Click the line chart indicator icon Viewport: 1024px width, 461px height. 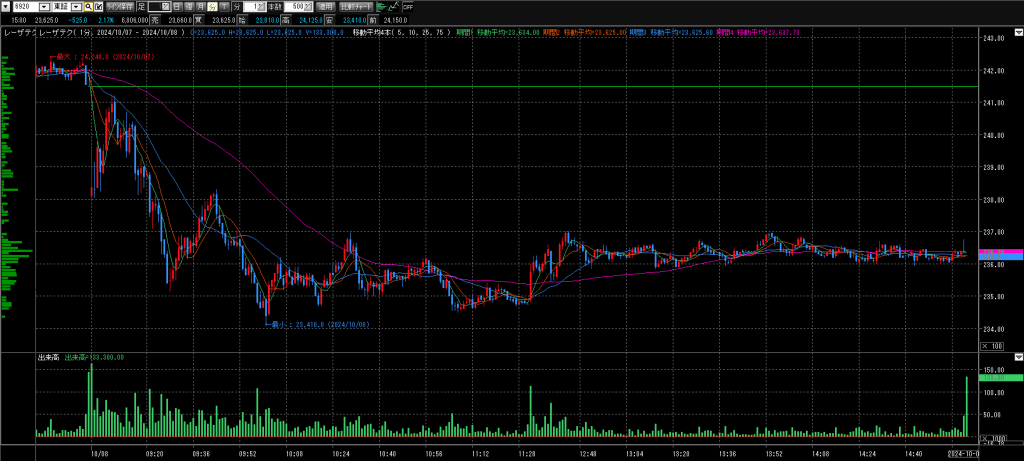click(394, 6)
